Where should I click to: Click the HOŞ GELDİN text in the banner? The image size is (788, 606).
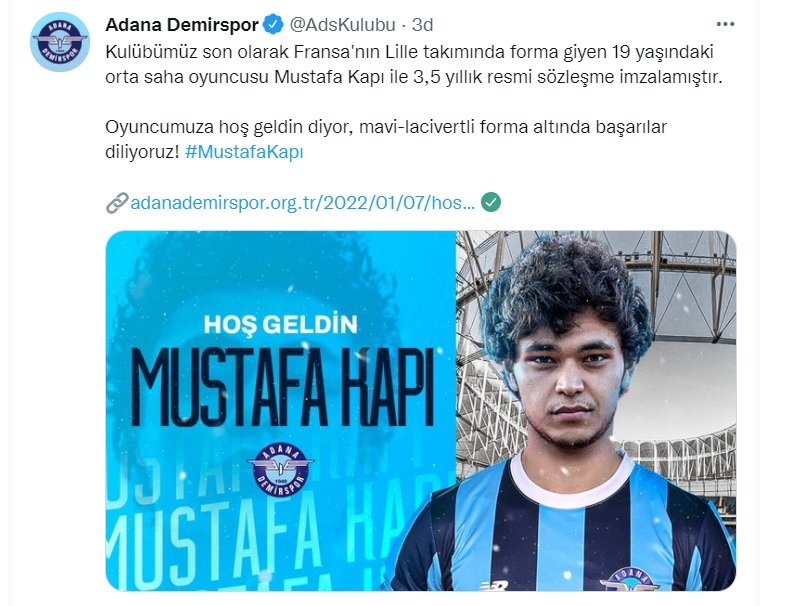coord(280,325)
